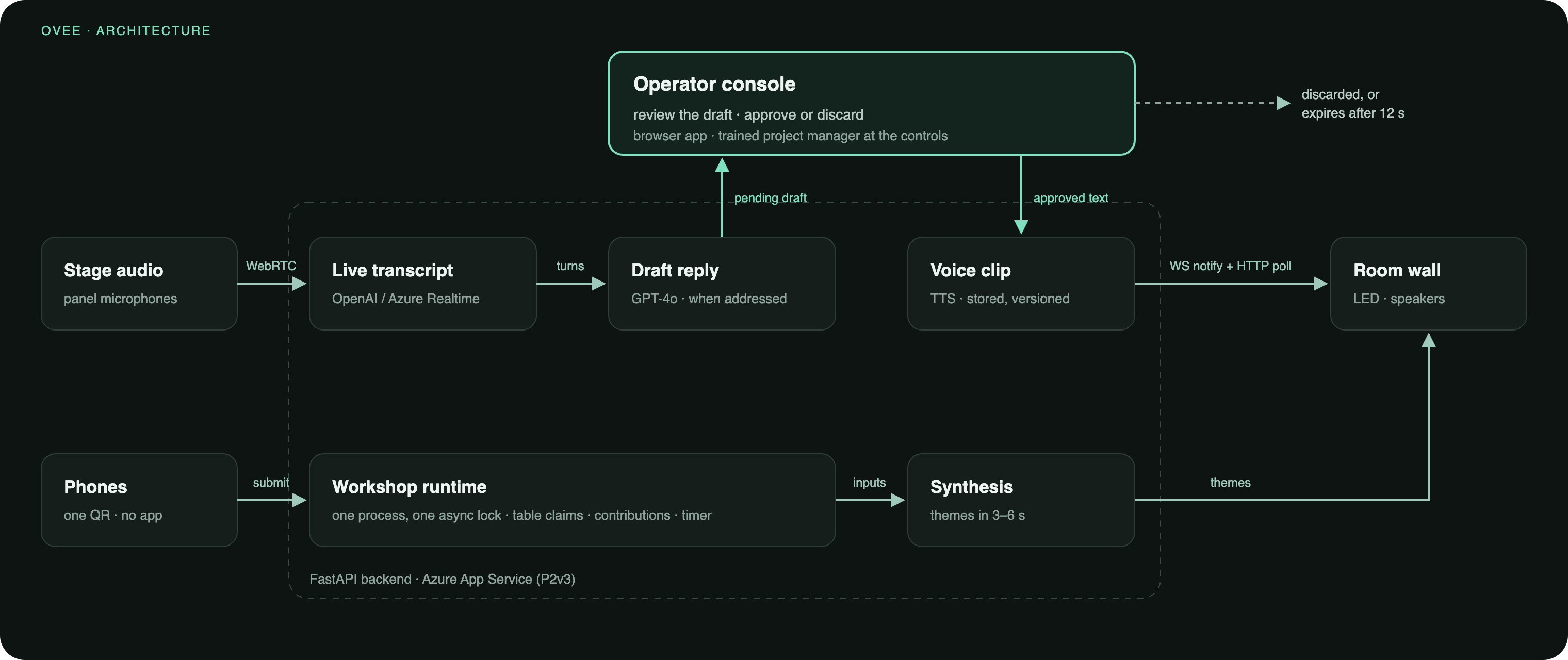The width and height of the screenshot is (1568, 660).
Task: Click the 'submit' connector label
Action: (271, 483)
